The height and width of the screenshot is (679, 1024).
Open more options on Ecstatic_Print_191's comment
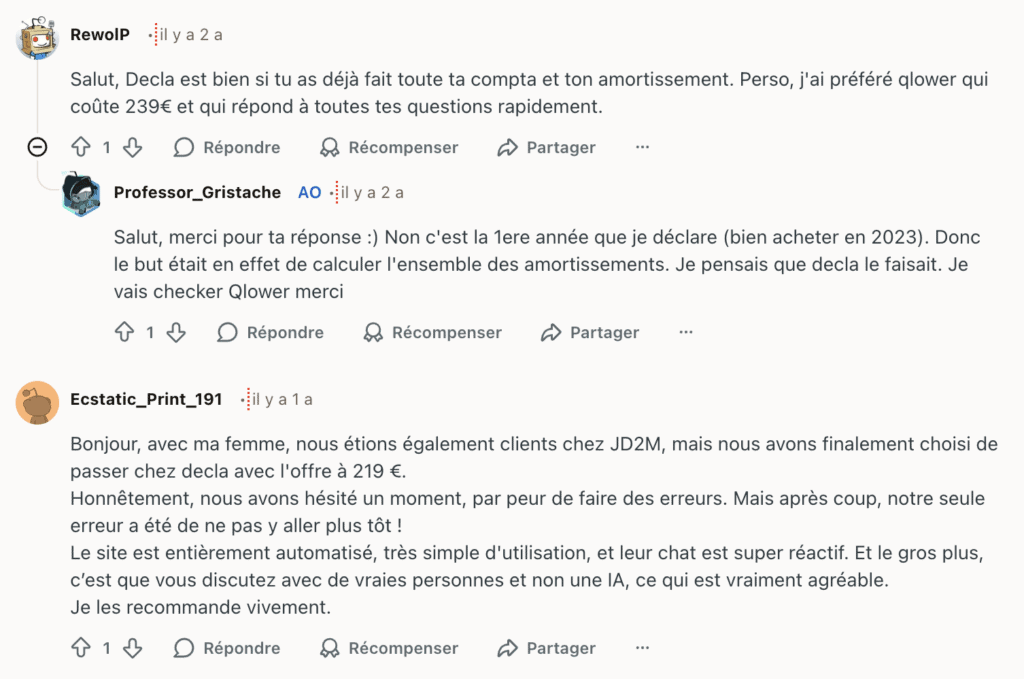click(641, 648)
